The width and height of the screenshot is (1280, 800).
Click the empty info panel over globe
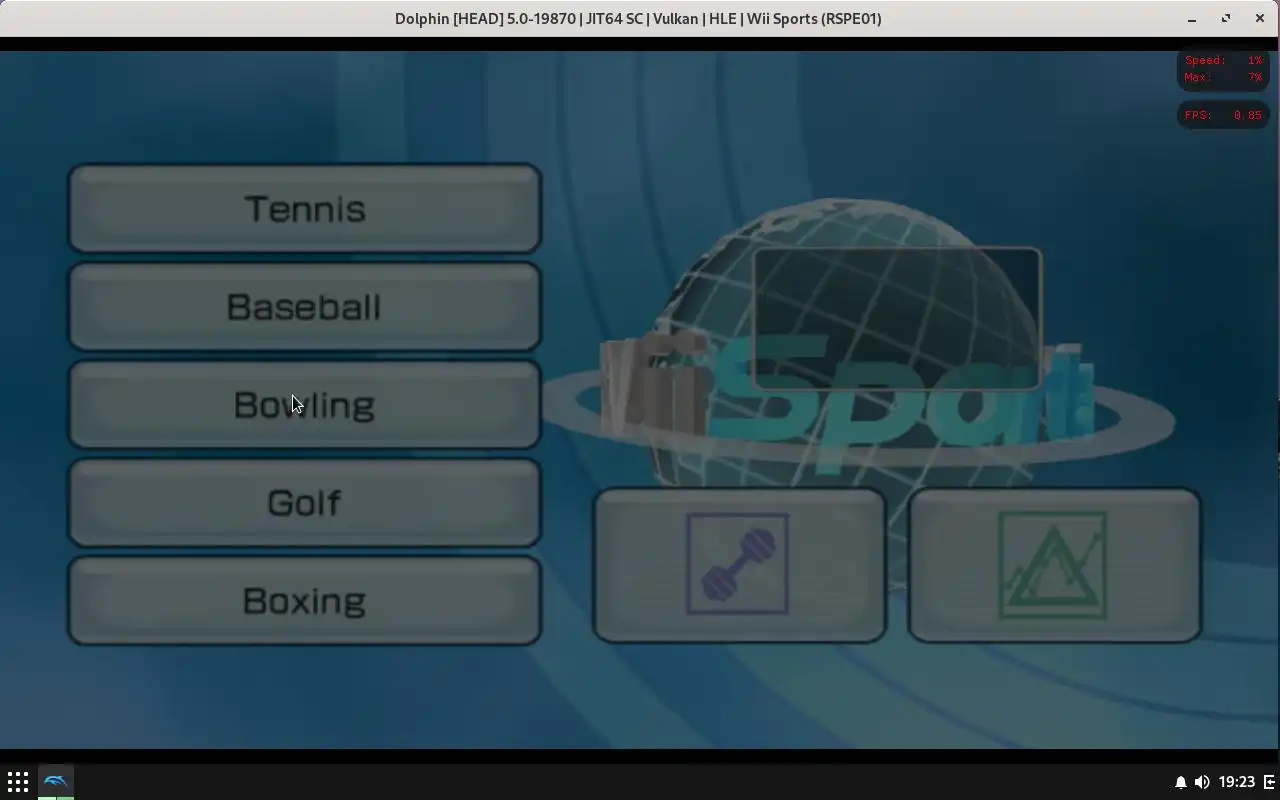(x=897, y=318)
